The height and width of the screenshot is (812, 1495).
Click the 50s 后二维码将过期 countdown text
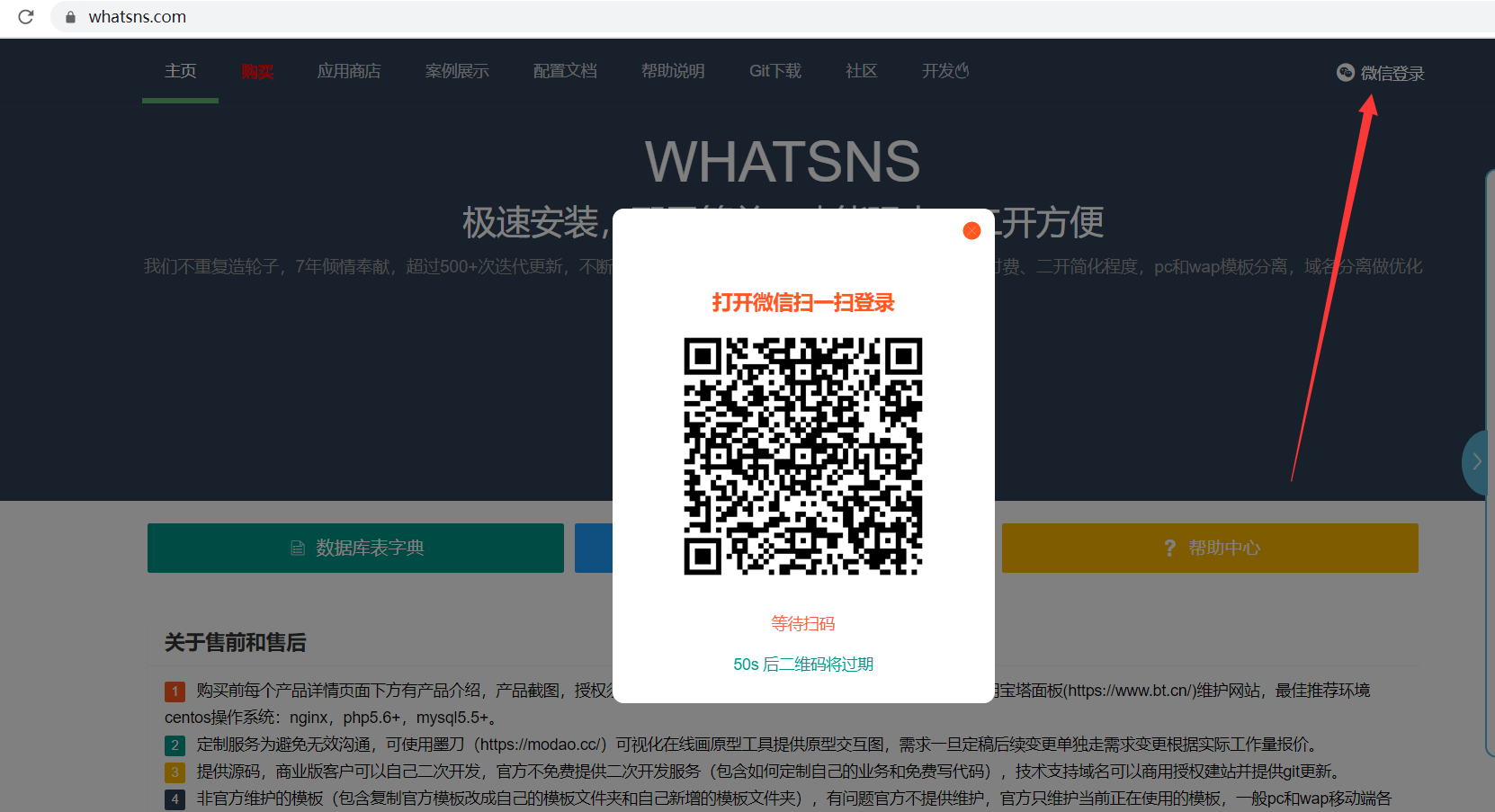[803, 665]
